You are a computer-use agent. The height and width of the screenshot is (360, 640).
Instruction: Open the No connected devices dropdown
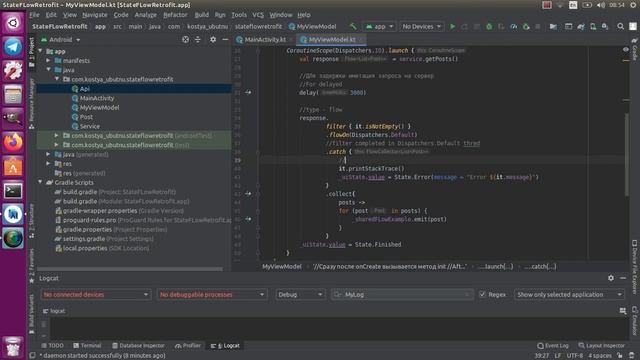point(96,295)
